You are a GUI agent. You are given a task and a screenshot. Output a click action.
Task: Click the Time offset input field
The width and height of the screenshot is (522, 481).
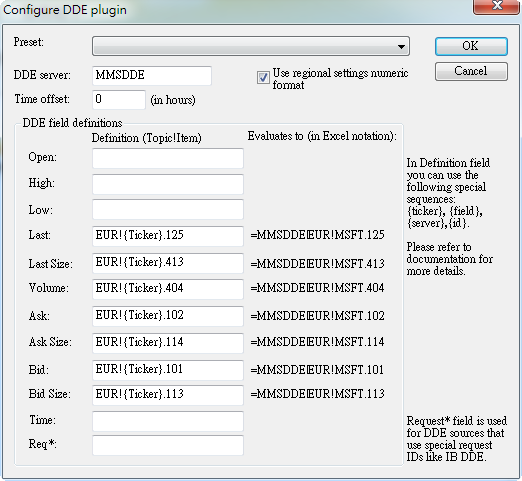tap(119, 99)
